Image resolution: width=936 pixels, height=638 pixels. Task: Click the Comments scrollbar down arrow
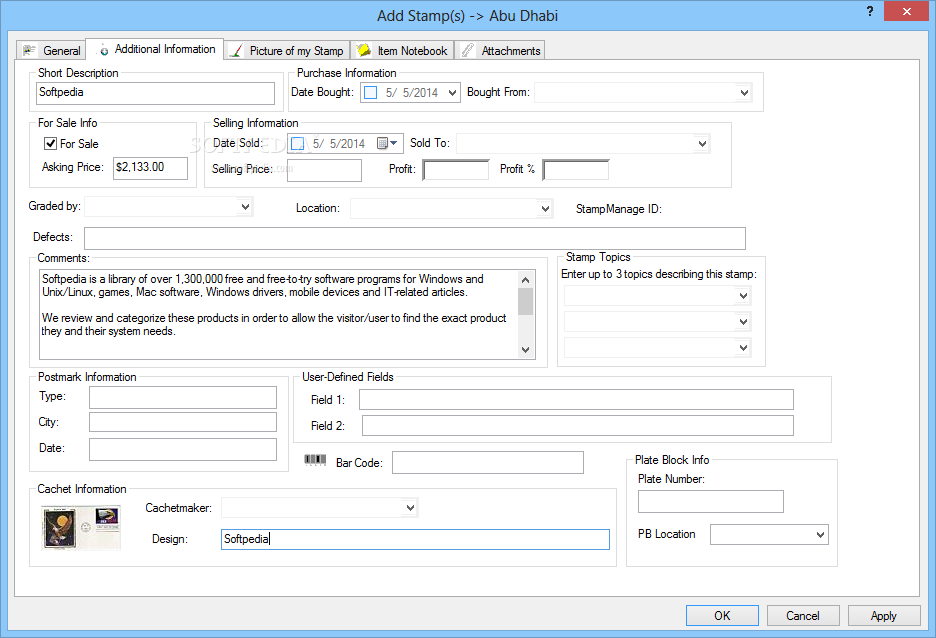[525, 350]
